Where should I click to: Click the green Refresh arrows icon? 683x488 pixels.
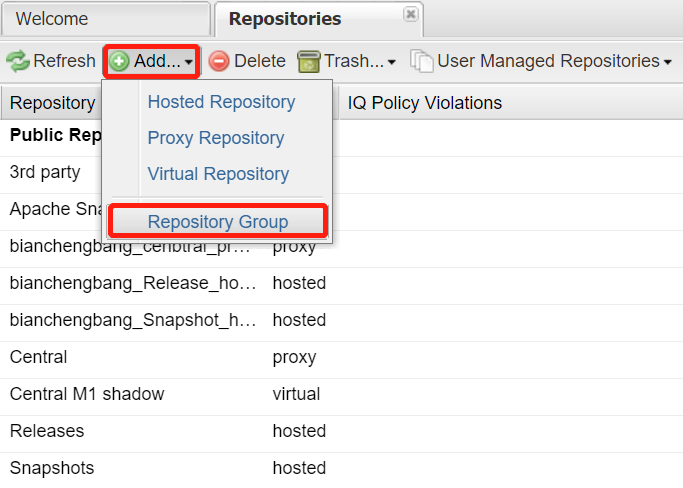(18, 62)
